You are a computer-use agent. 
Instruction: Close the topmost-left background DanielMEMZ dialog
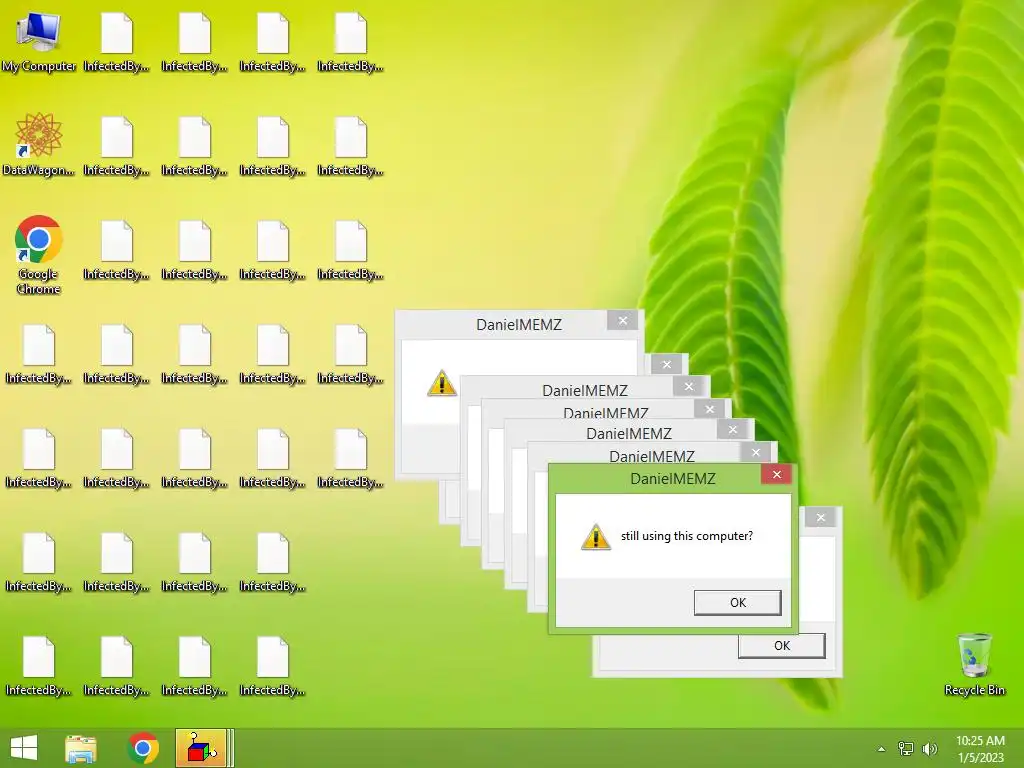tap(622, 321)
